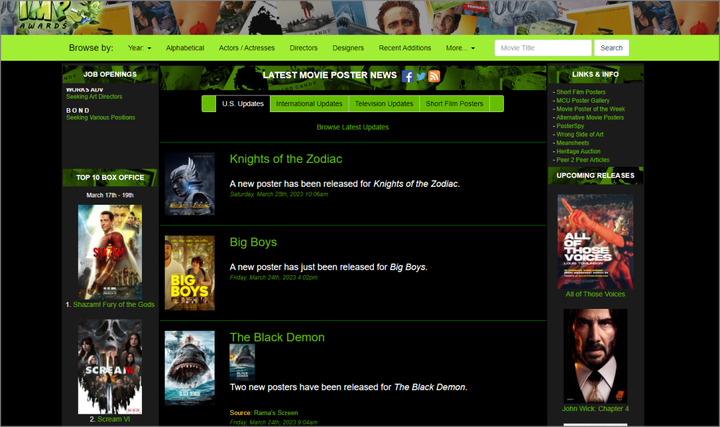The image size is (720, 427).
Task: Open All of Those Voices text link
Action: 596,294
